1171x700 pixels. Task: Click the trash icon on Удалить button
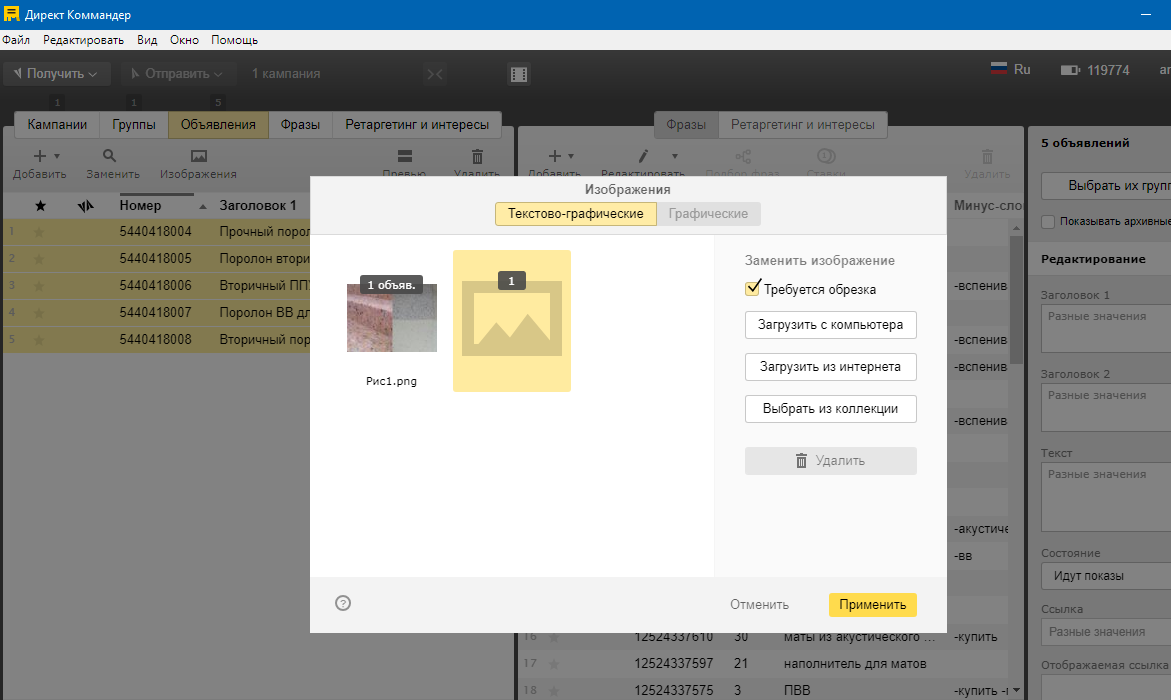(x=801, y=461)
